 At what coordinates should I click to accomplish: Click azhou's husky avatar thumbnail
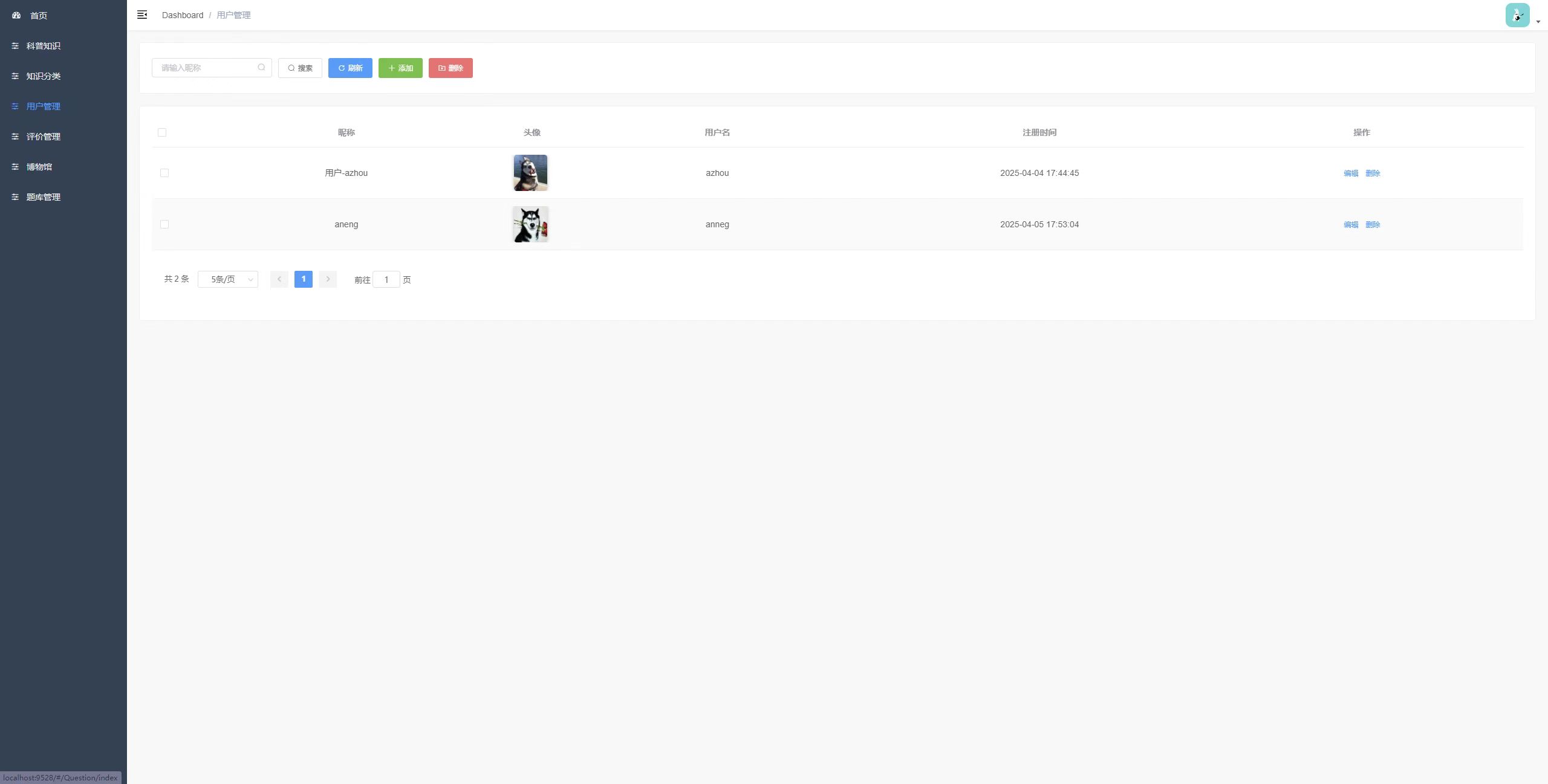(530, 173)
